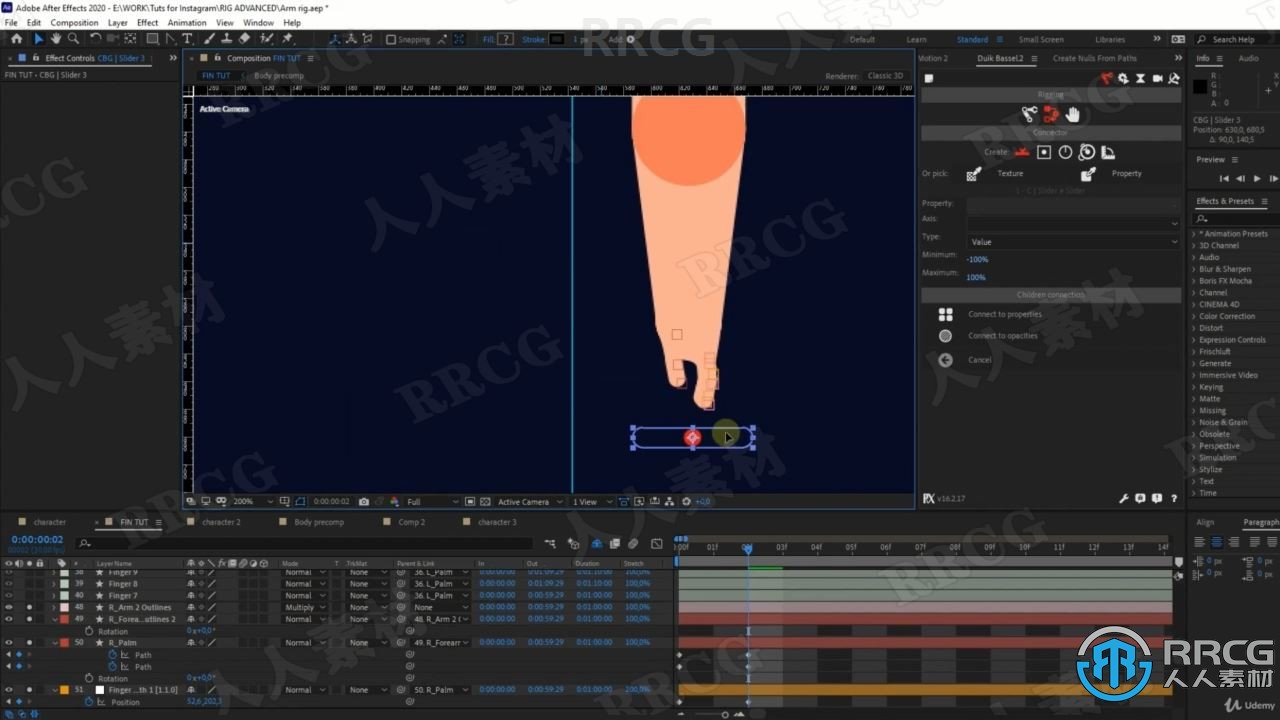Select the Zoom magnifier tool

73,39
